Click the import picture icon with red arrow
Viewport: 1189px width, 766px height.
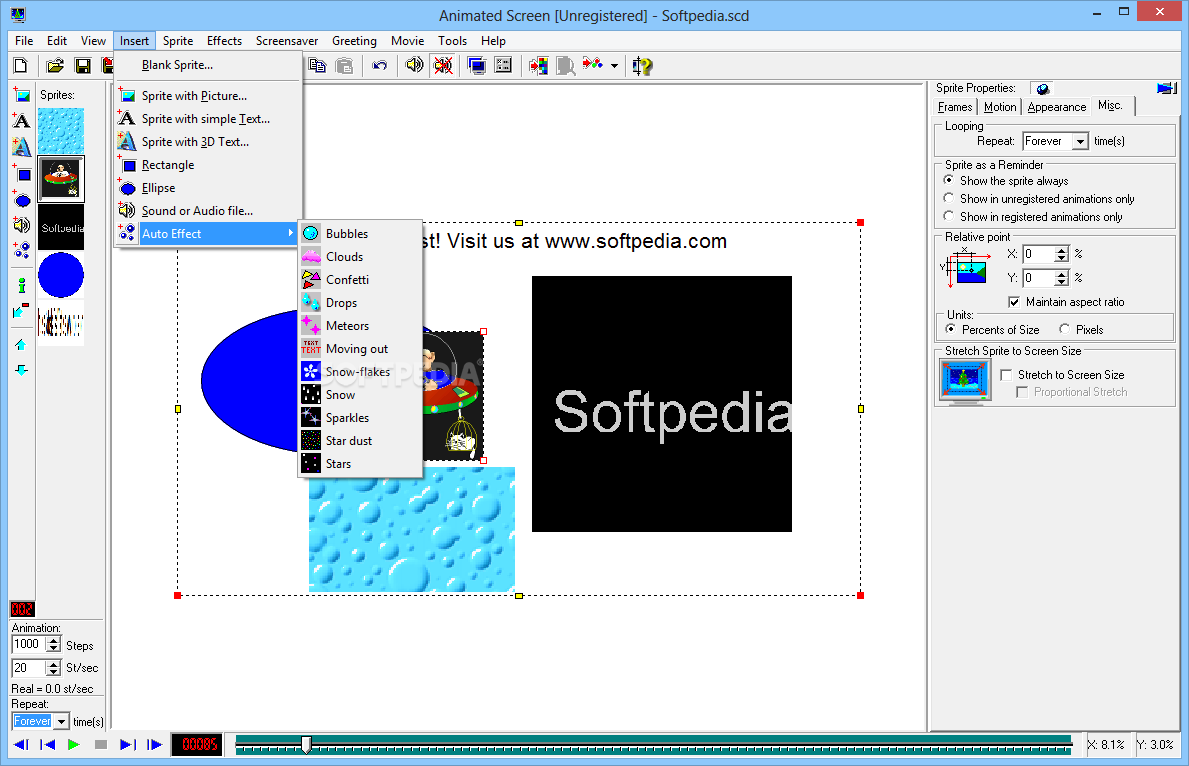click(538, 66)
